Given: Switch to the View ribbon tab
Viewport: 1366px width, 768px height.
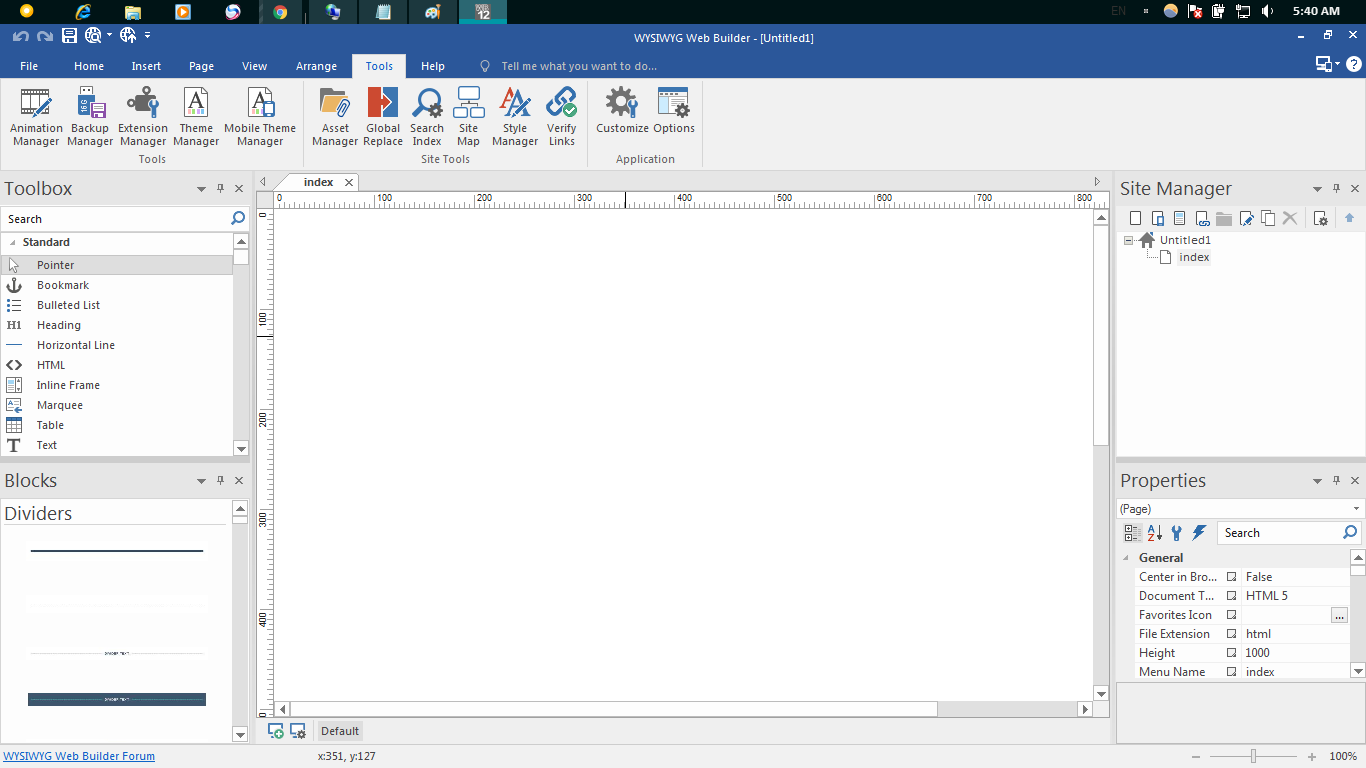Looking at the screenshot, I should [x=255, y=66].
